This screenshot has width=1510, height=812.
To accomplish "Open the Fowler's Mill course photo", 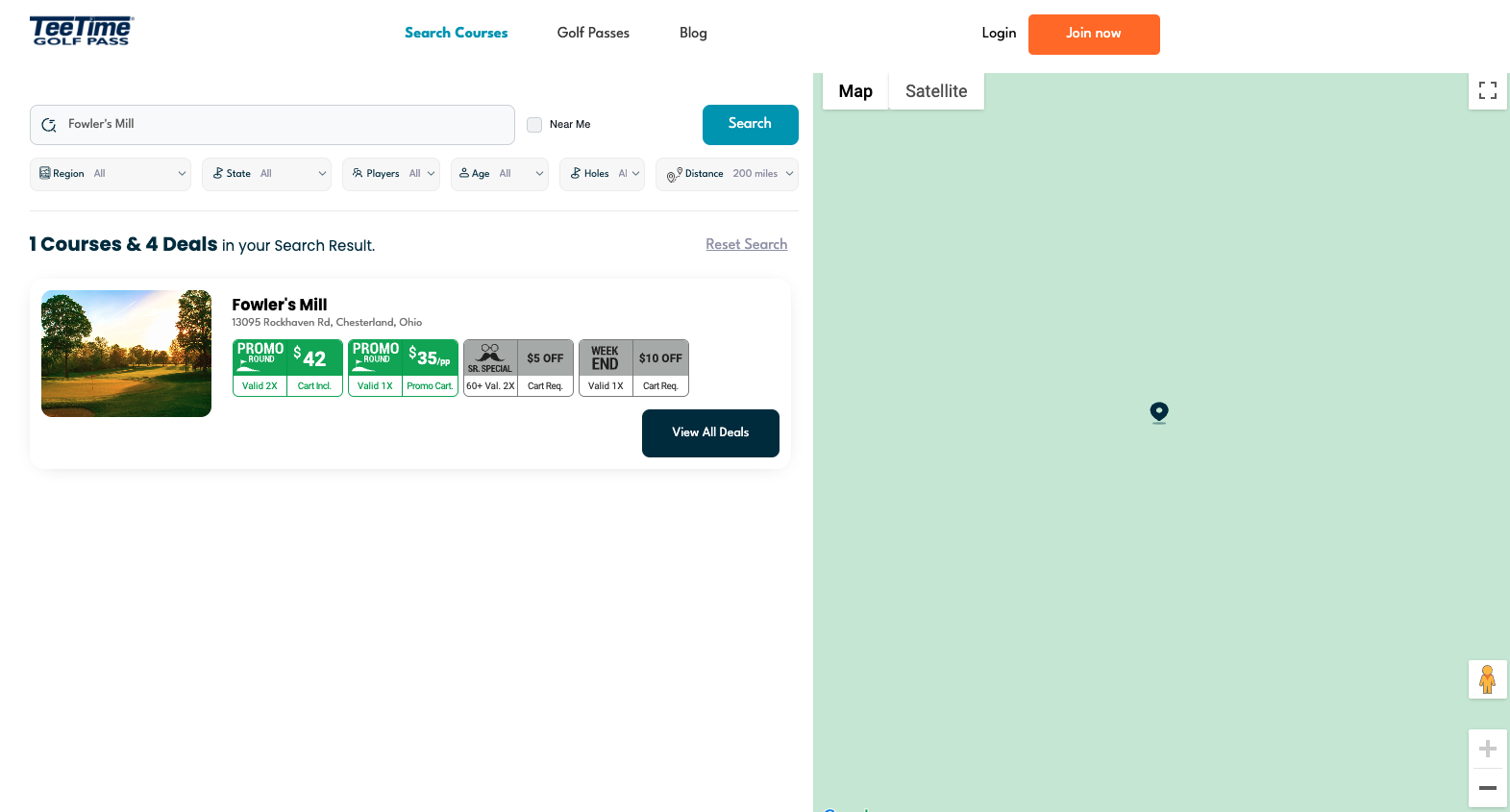I will 126,354.
